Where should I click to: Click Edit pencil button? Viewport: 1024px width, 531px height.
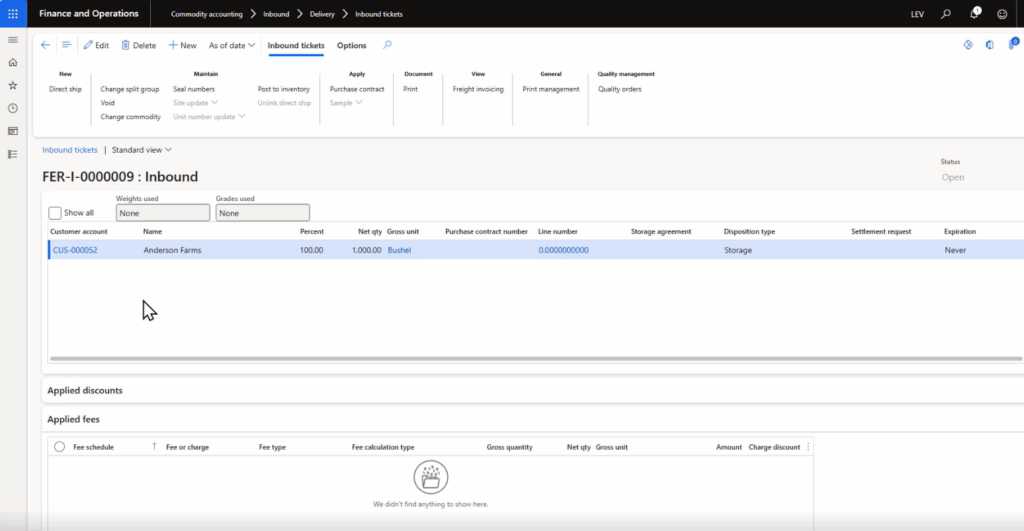point(96,45)
